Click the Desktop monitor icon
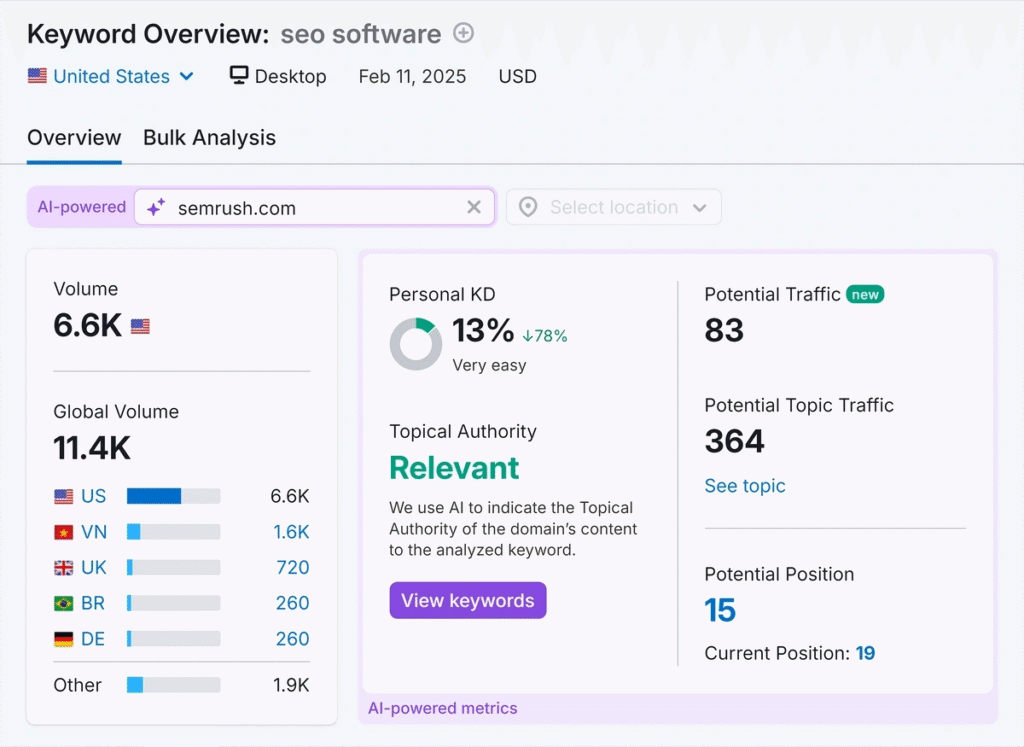The height and width of the screenshot is (747, 1024). (239, 76)
